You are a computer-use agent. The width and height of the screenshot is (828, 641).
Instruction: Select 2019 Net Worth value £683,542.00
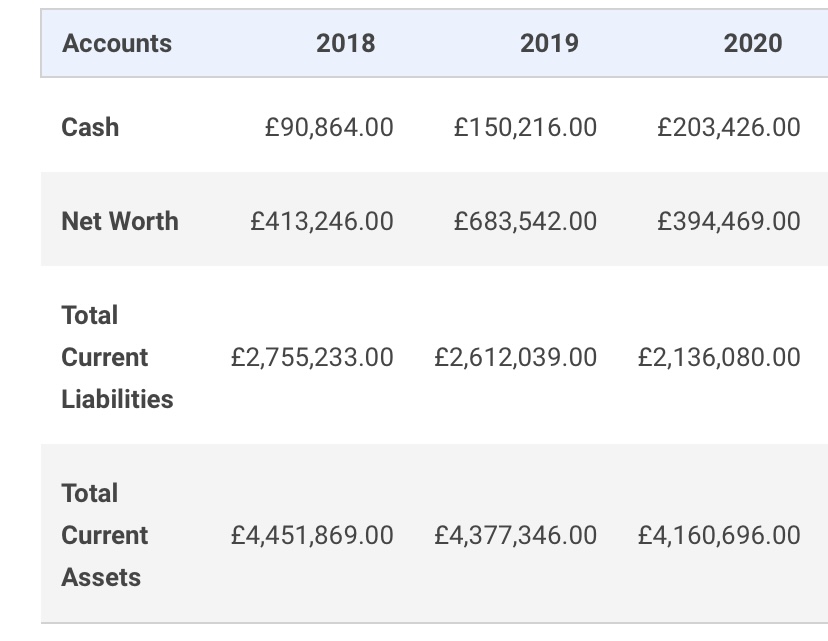tap(525, 221)
